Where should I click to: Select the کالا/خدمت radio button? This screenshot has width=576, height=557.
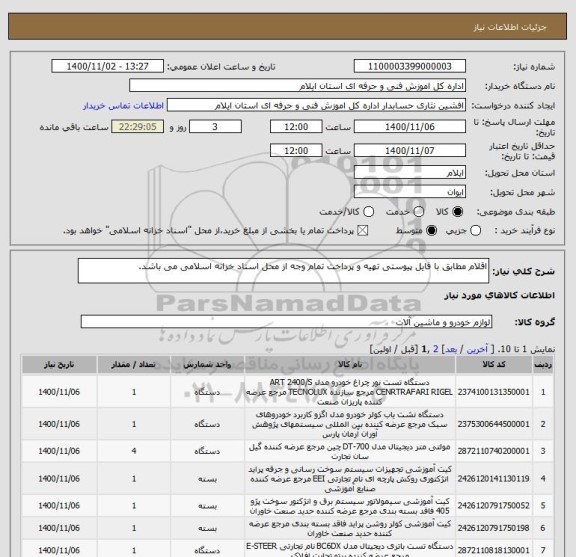[x=368, y=212]
